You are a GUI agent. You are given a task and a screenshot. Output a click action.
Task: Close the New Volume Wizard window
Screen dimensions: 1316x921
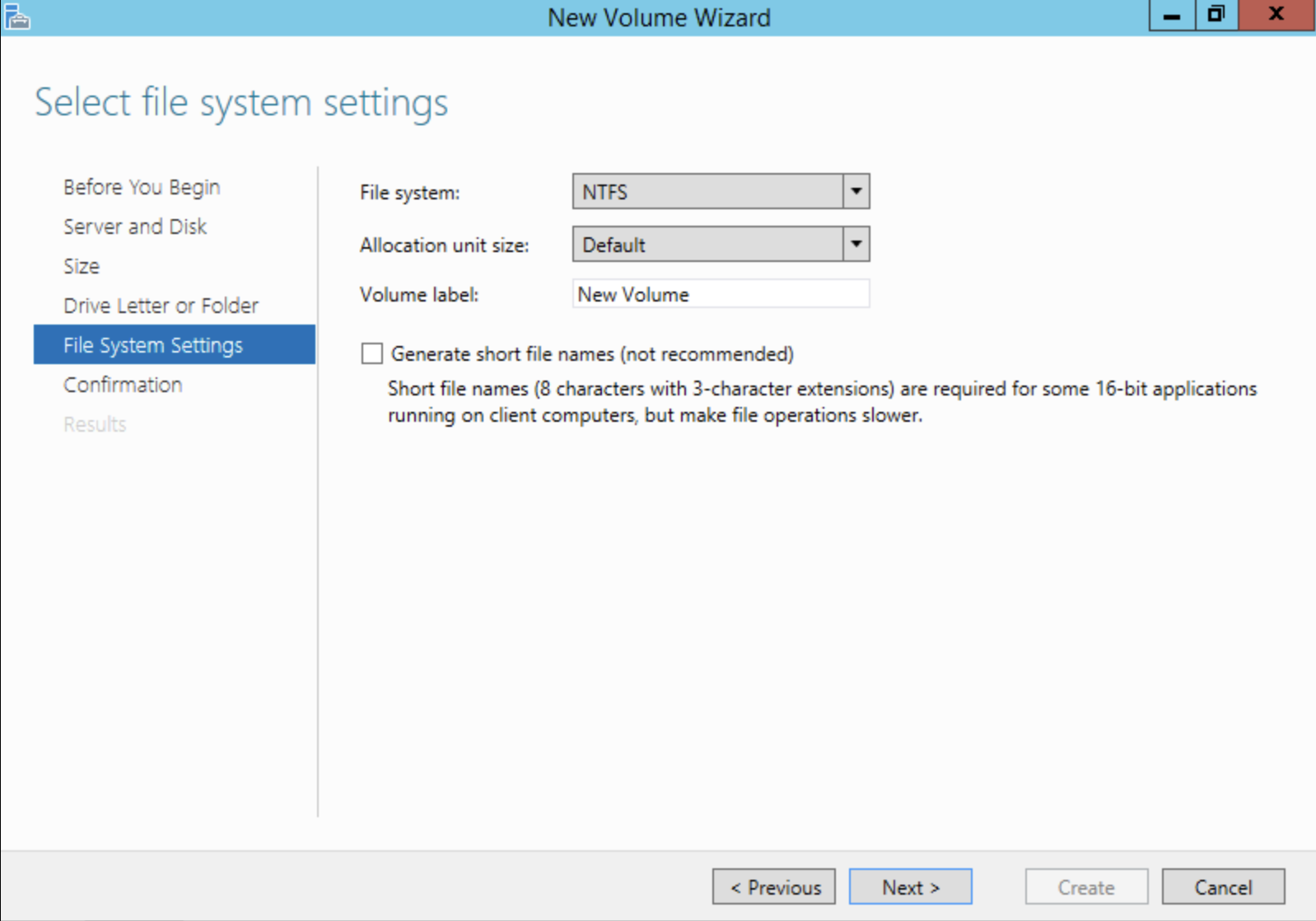pyautogui.click(x=1276, y=16)
